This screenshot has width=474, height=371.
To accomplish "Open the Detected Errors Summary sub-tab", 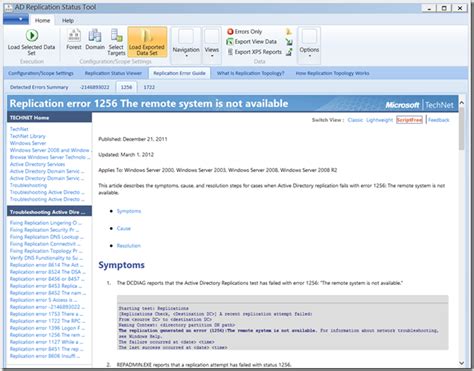I will point(39,87).
